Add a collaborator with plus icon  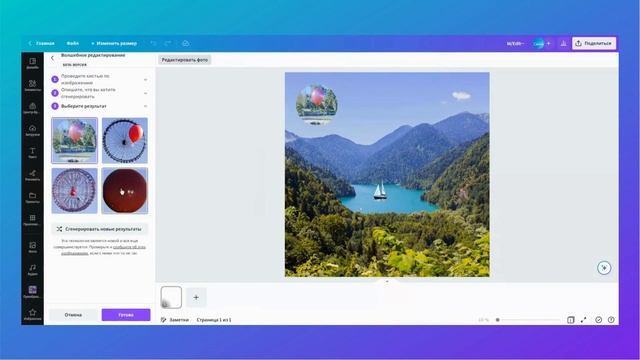pyautogui.click(x=549, y=43)
